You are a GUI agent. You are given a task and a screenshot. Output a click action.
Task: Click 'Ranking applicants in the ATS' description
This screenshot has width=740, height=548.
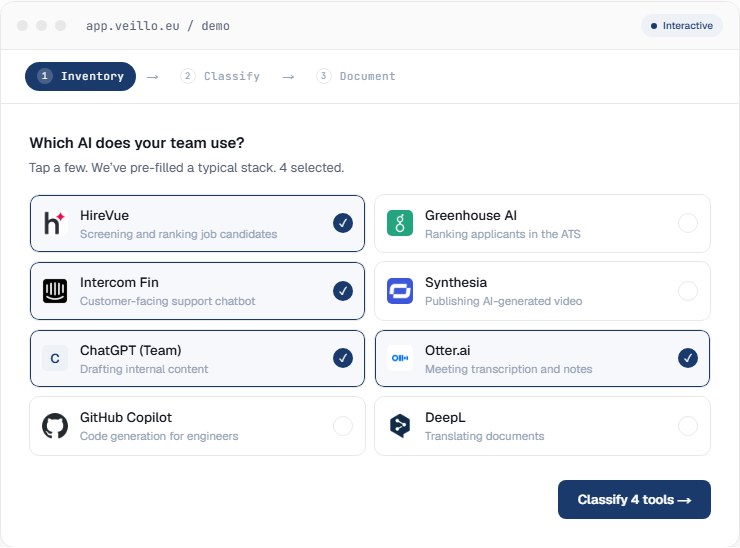coord(503,234)
